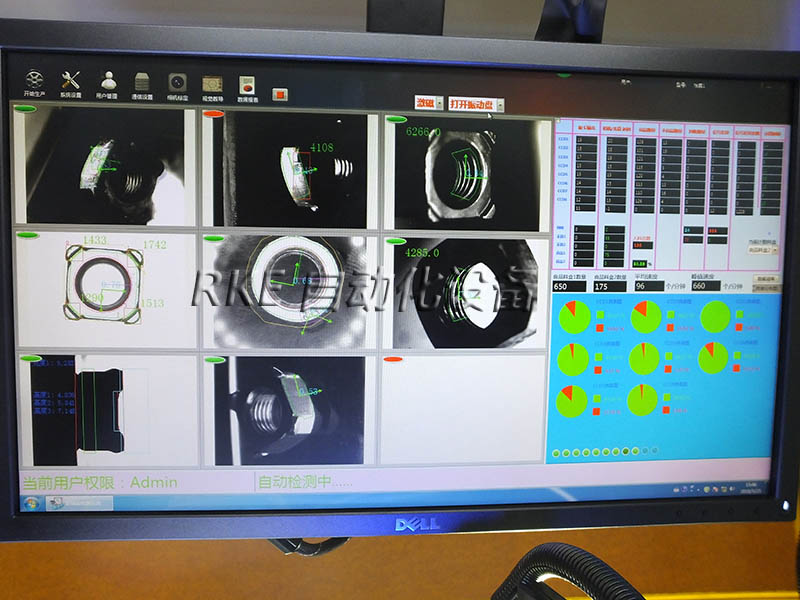Open 数据报表 data report icon
The height and width of the screenshot is (600, 800).
(247, 86)
